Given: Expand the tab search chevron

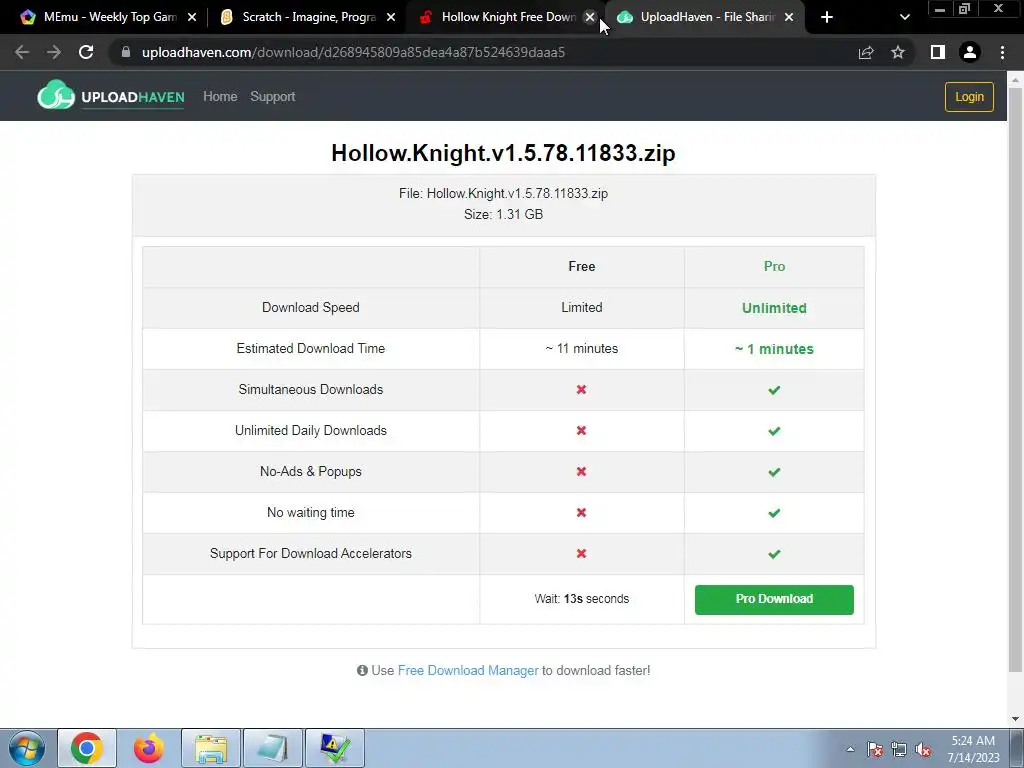Looking at the screenshot, I should coord(904,17).
